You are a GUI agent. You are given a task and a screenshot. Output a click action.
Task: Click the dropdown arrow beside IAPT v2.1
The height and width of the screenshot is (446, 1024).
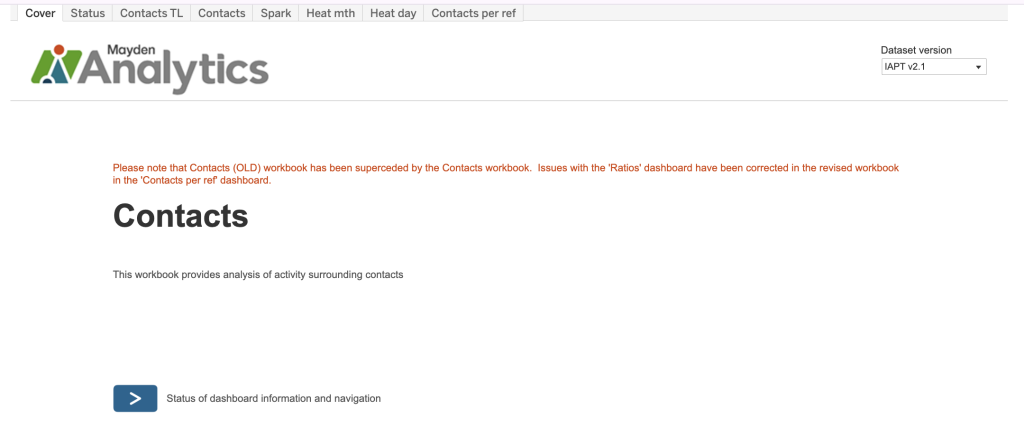tap(978, 67)
